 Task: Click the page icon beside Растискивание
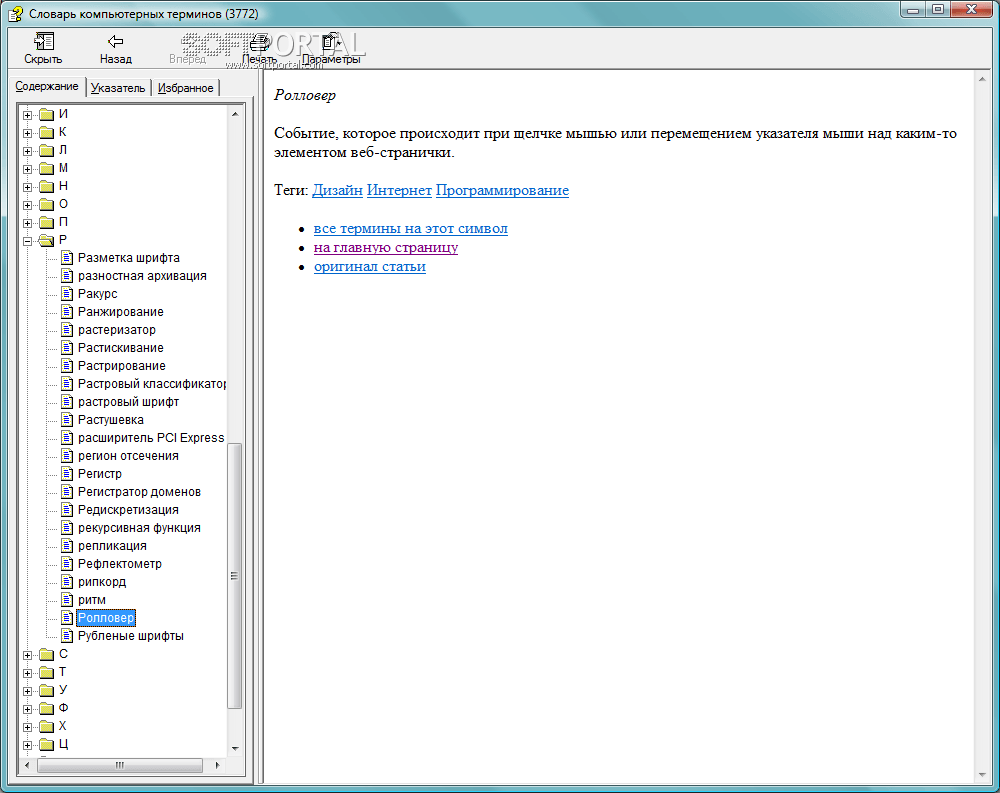(67, 348)
